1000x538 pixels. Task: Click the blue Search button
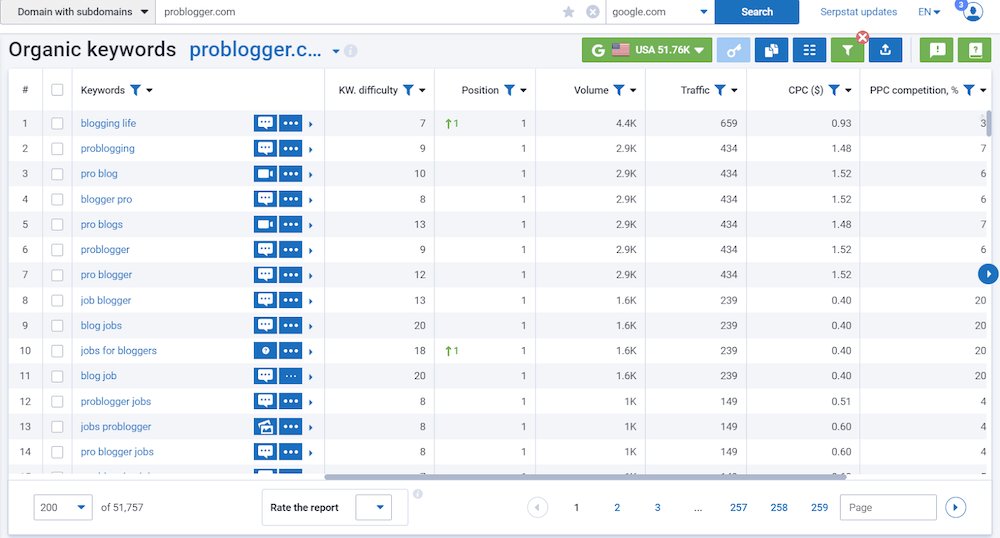click(x=757, y=12)
